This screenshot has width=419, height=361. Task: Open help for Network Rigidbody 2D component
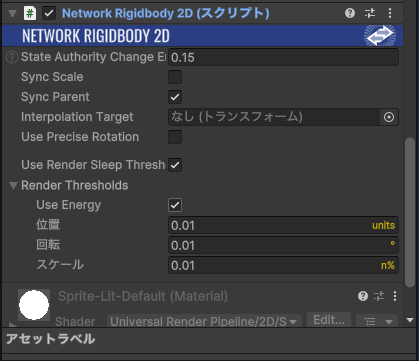(350, 13)
